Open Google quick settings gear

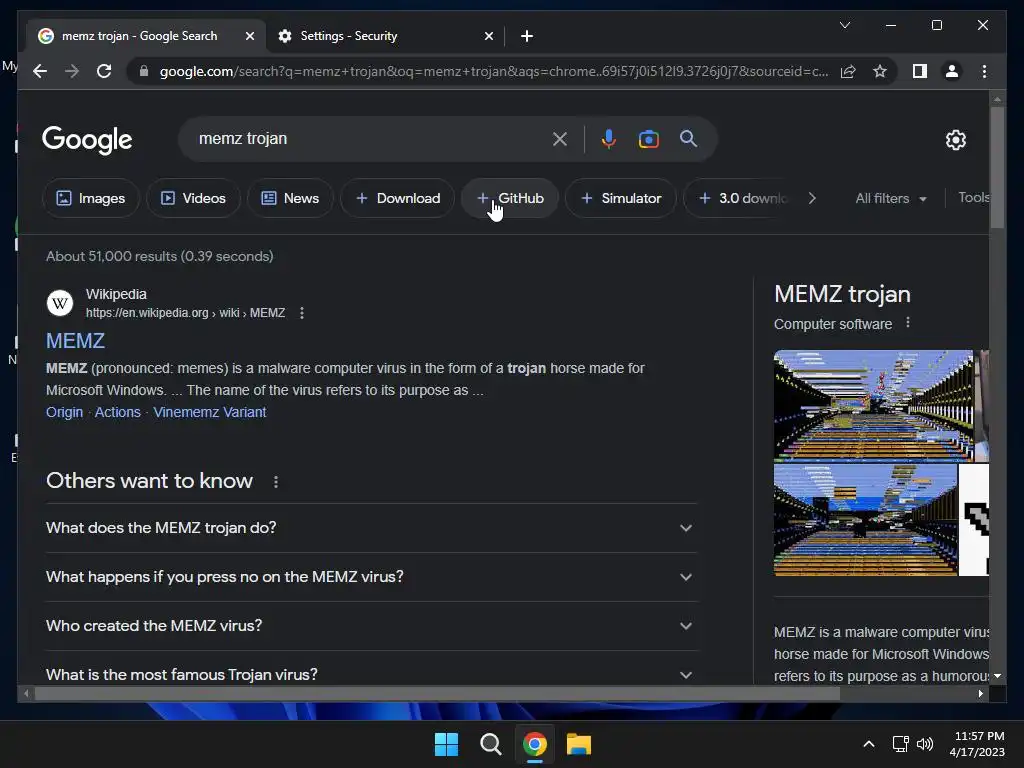(x=955, y=139)
